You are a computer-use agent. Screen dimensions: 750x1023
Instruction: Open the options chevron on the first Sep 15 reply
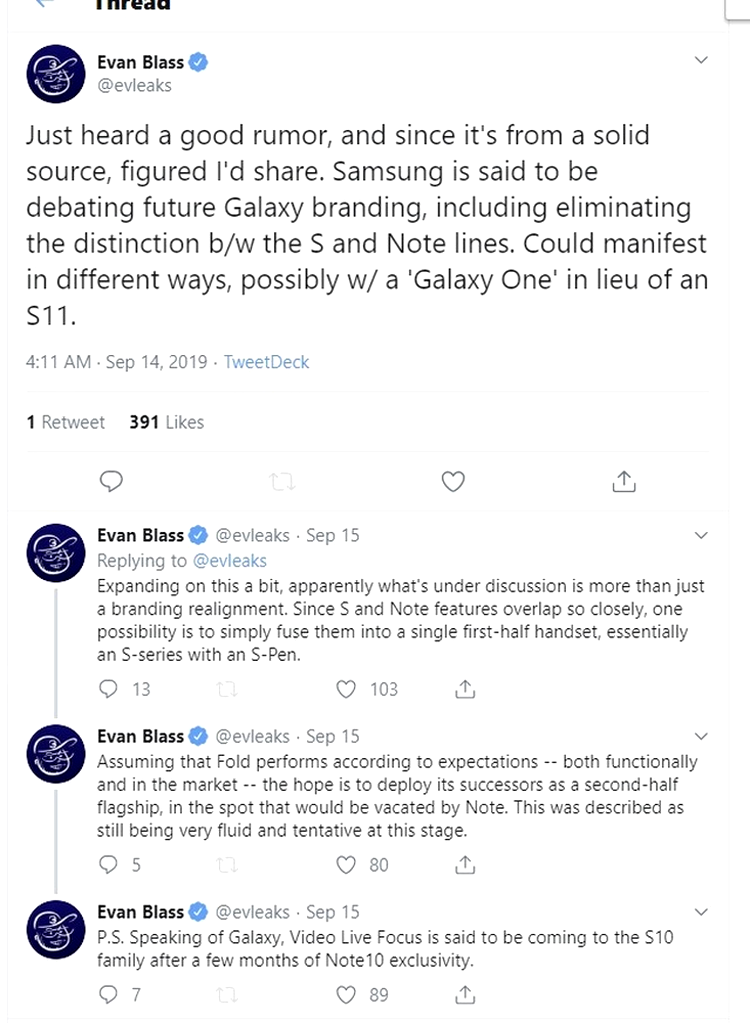pyautogui.click(x=701, y=536)
